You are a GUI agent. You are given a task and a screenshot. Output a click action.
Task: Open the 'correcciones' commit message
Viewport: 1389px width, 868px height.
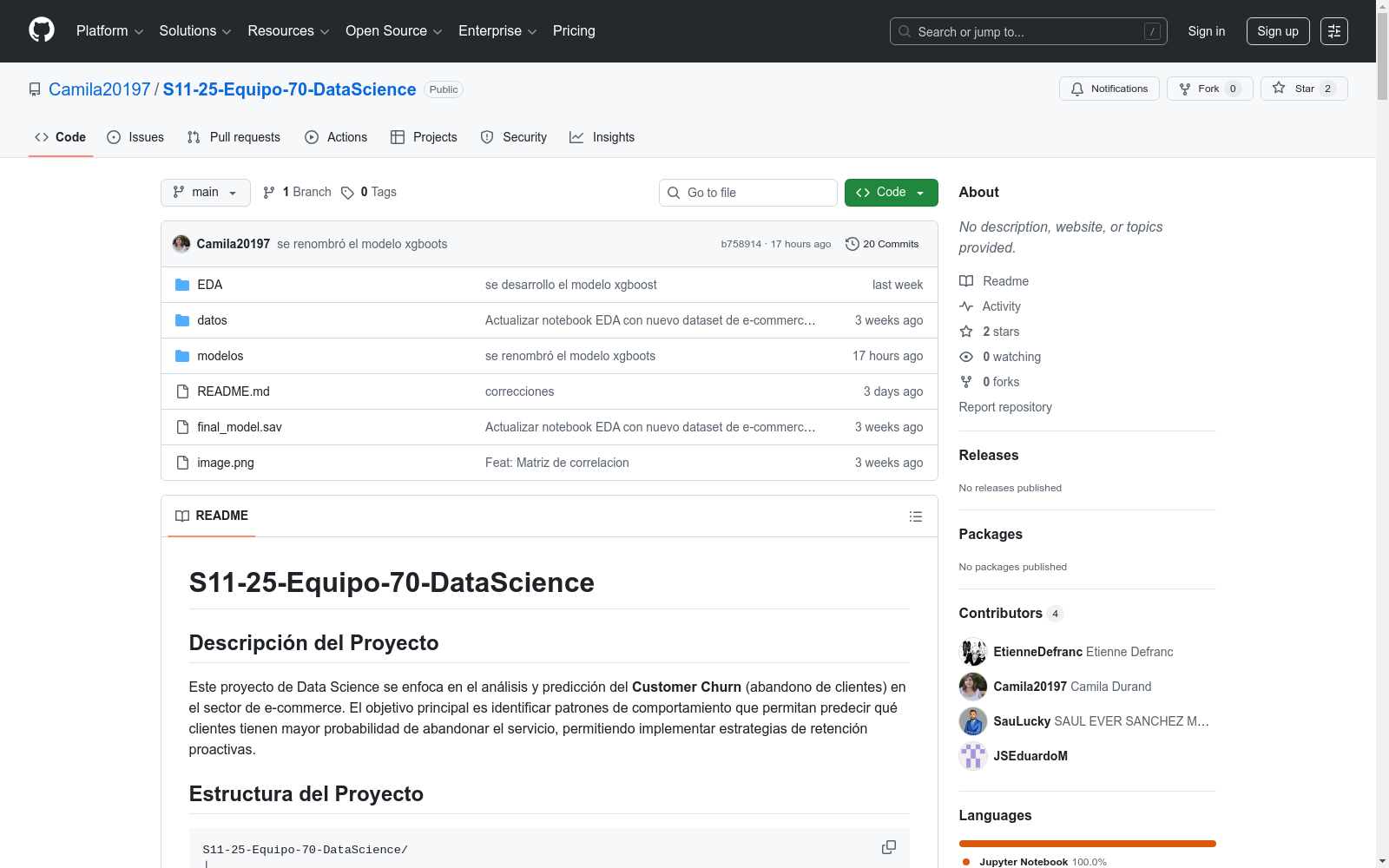(x=520, y=391)
